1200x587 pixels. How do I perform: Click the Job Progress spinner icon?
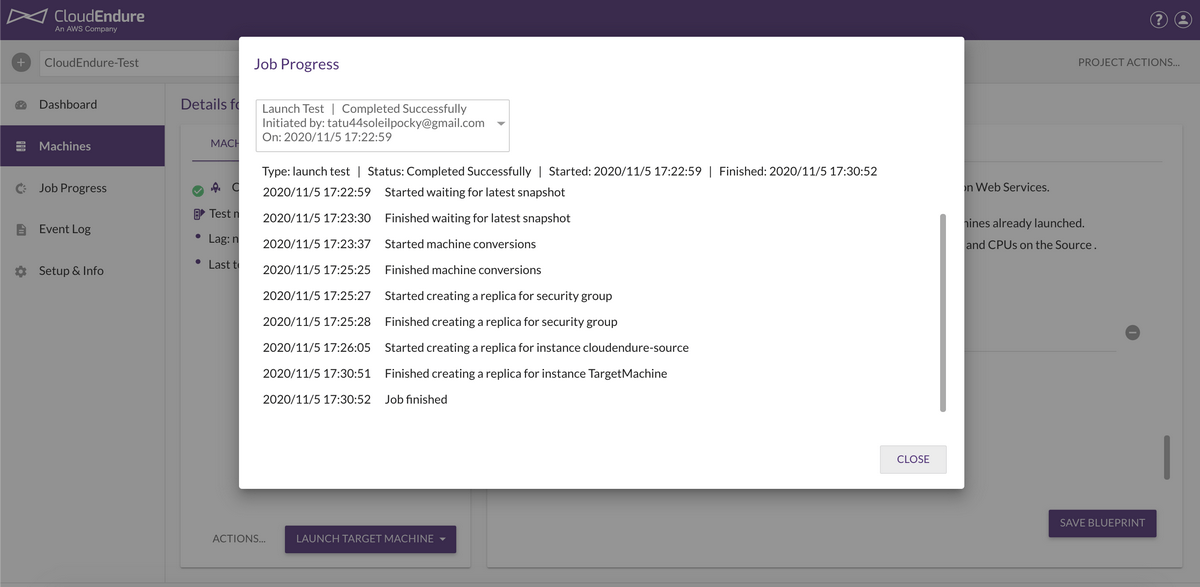(21, 188)
